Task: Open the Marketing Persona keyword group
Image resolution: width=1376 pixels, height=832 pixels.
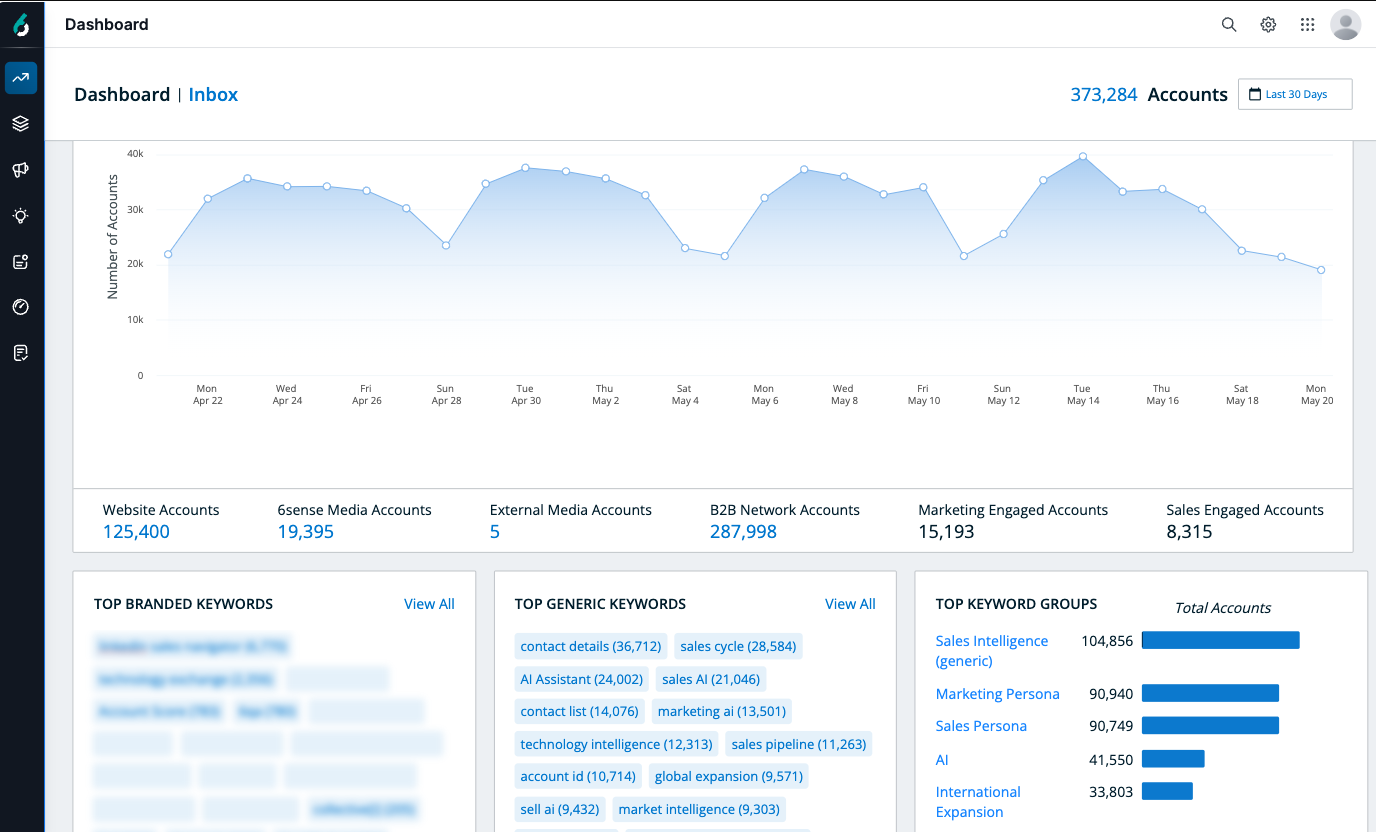Action: [997, 694]
